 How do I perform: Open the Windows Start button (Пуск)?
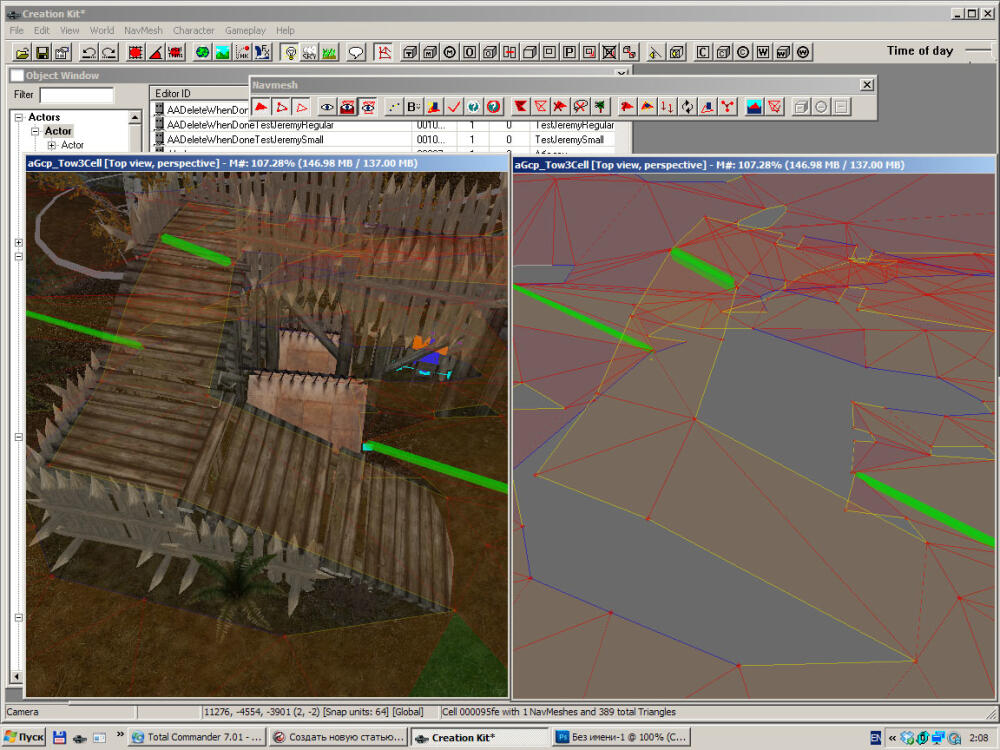24,737
